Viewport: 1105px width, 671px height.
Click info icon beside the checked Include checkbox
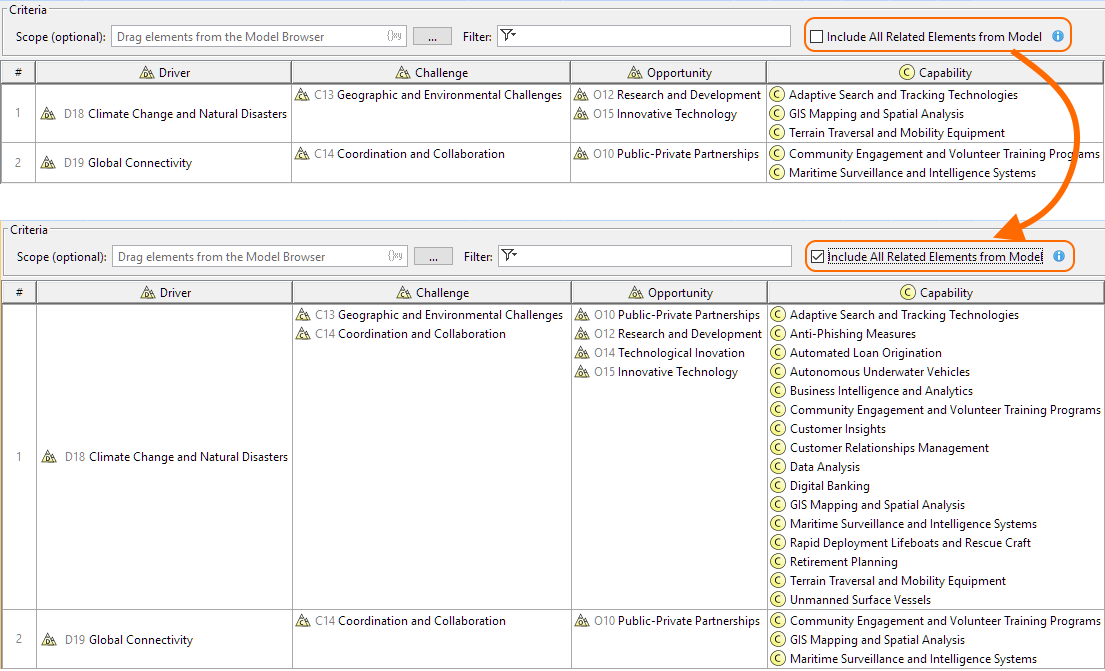(x=1058, y=257)
